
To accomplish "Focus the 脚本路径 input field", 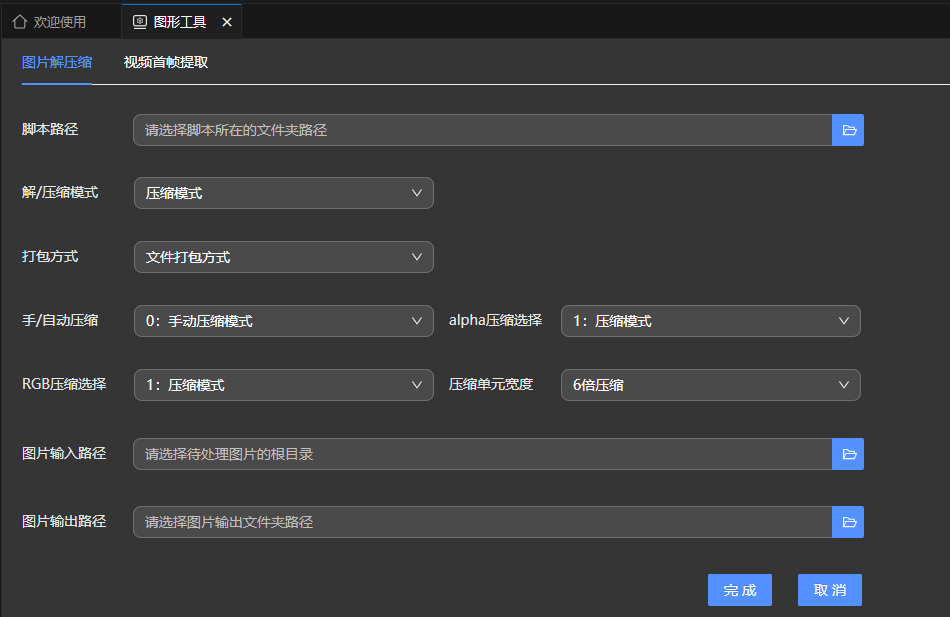I will coord(482,130).
